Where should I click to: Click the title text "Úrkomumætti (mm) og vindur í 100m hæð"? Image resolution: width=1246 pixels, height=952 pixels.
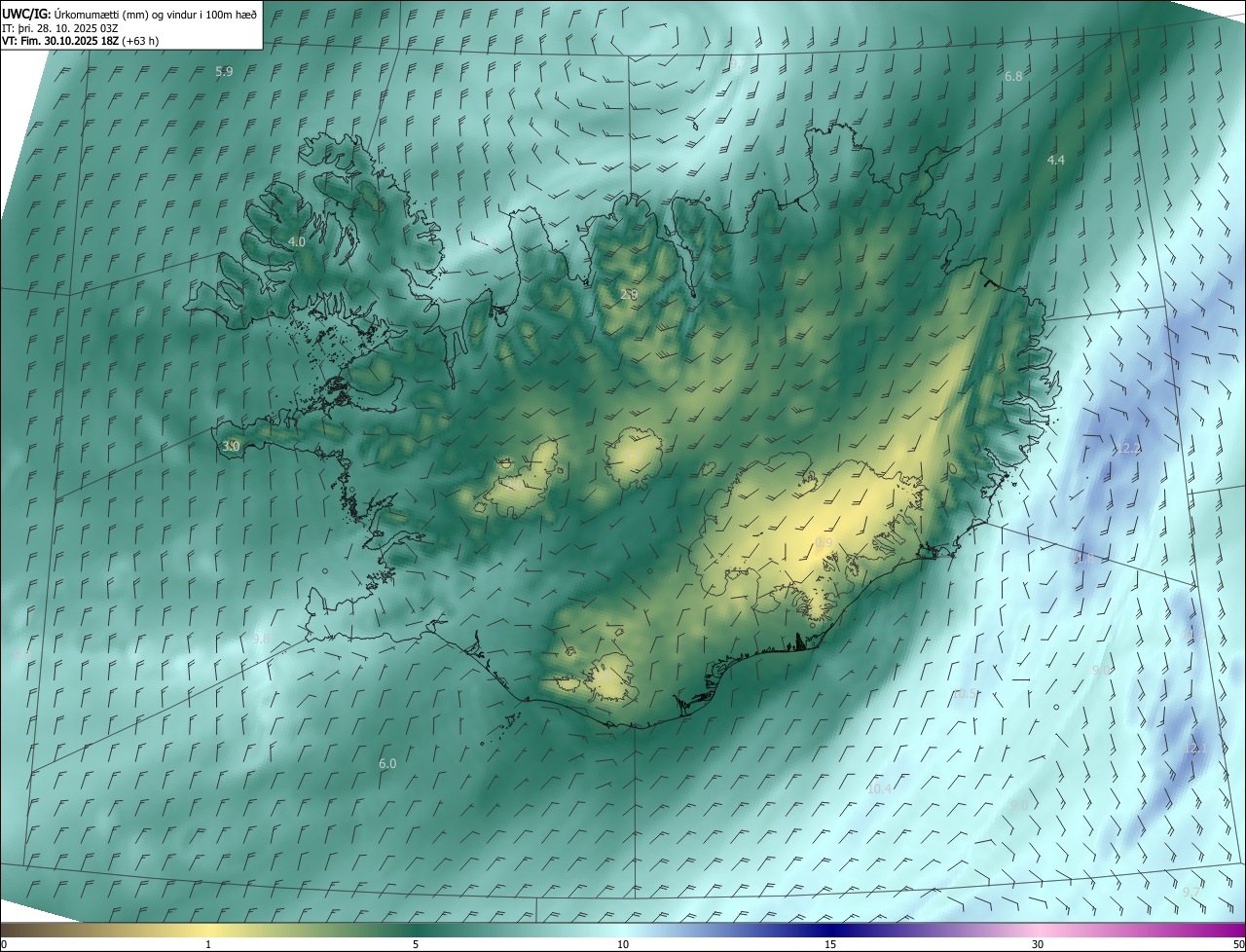pos(156,14)
